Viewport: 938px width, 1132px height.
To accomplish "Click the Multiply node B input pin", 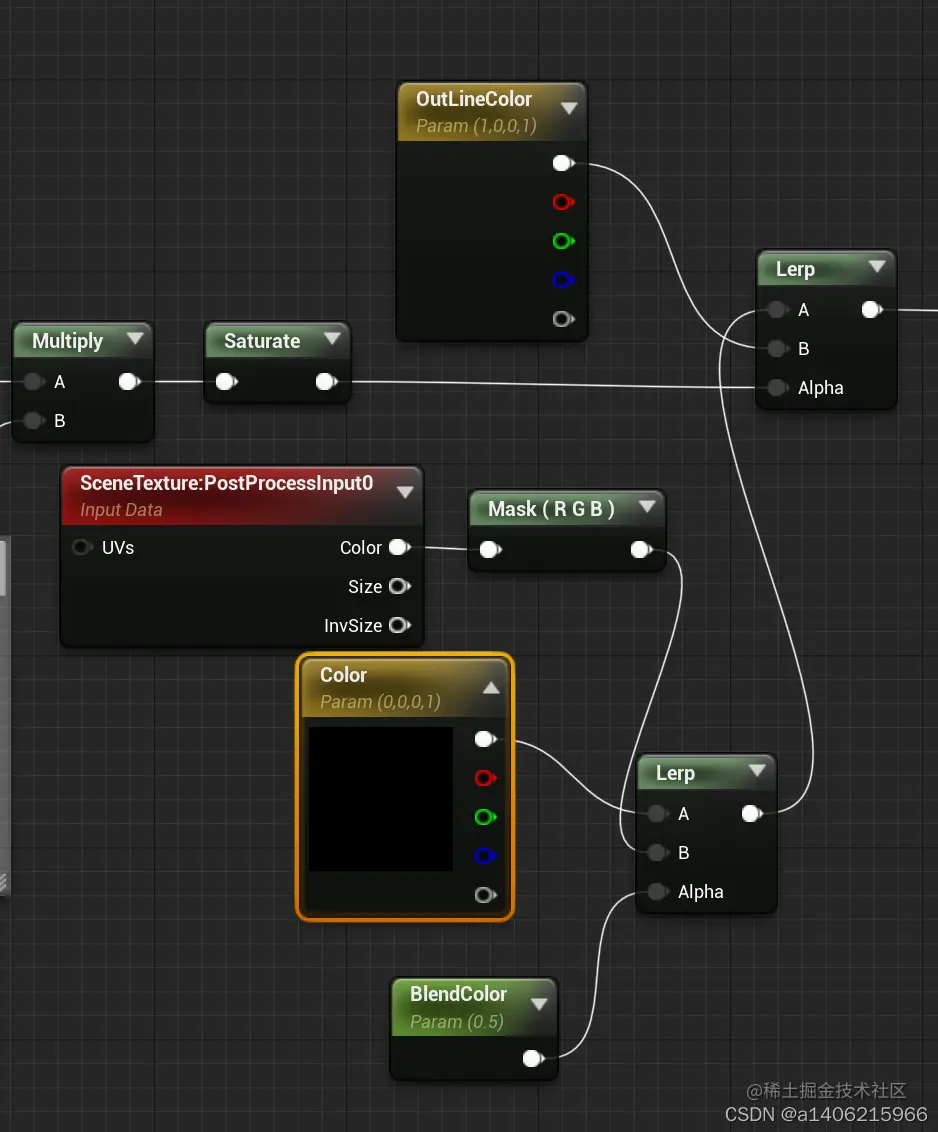I will click(34, 420).
